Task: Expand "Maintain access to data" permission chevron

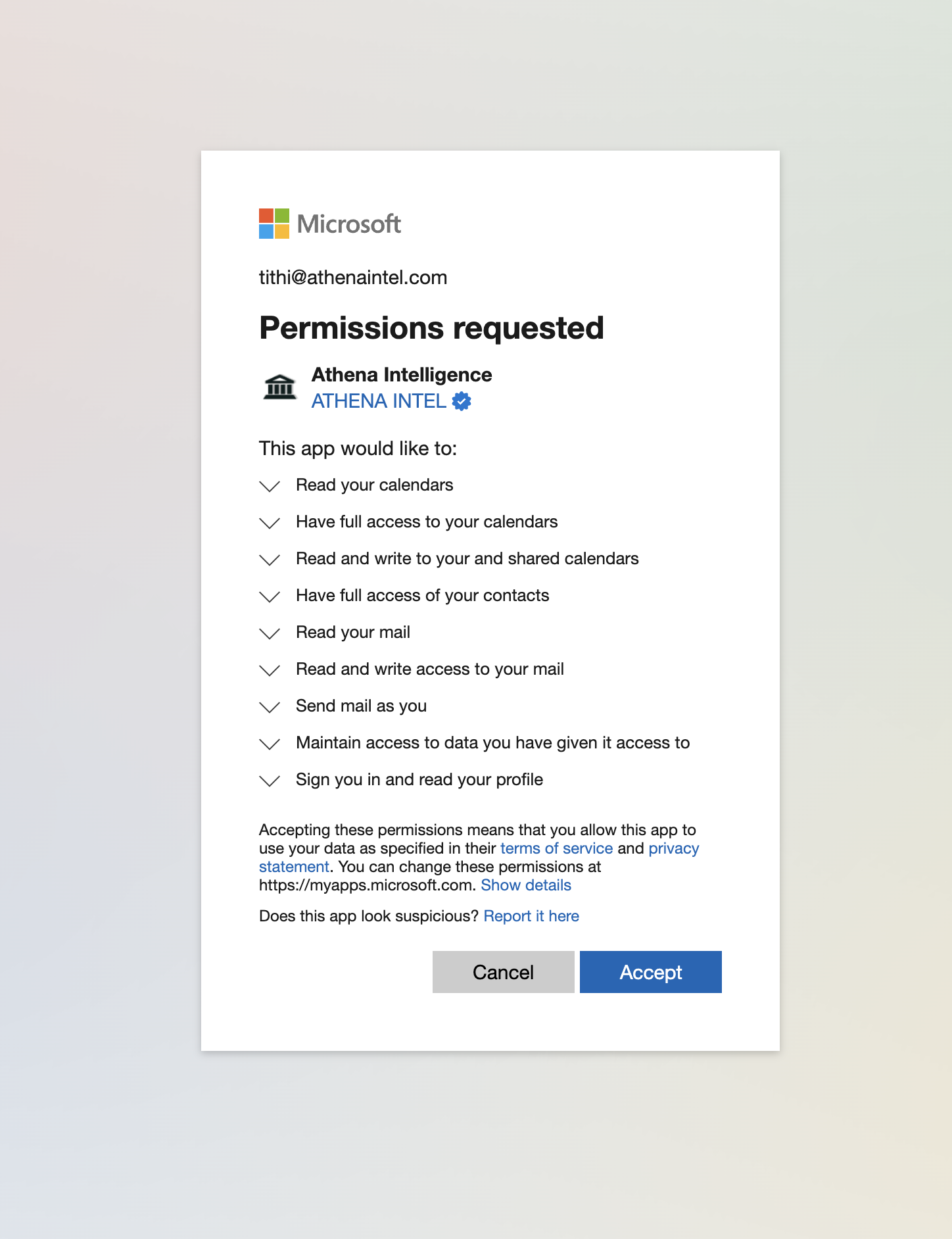Action: [270, 744]
